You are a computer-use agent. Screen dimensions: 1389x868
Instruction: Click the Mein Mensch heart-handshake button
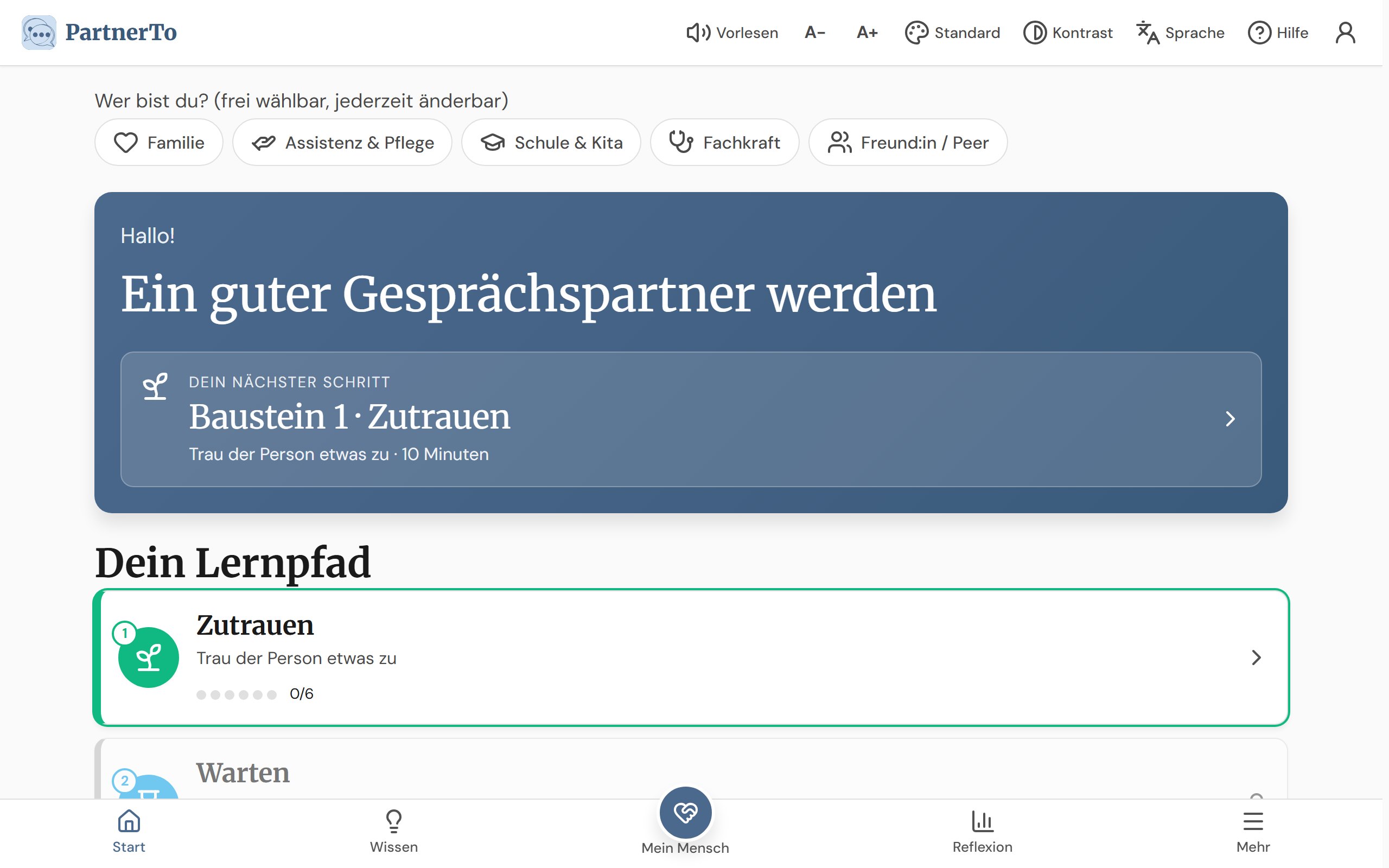click(685, 813)
